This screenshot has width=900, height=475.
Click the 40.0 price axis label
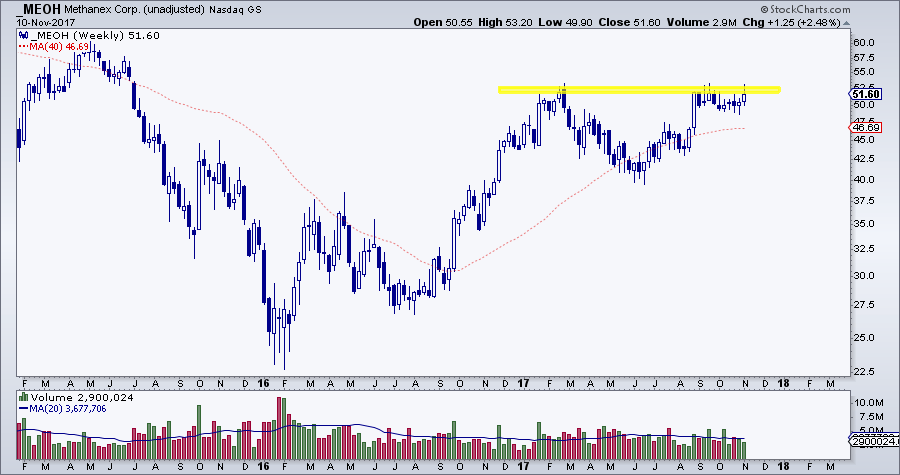tap(863, 180)
